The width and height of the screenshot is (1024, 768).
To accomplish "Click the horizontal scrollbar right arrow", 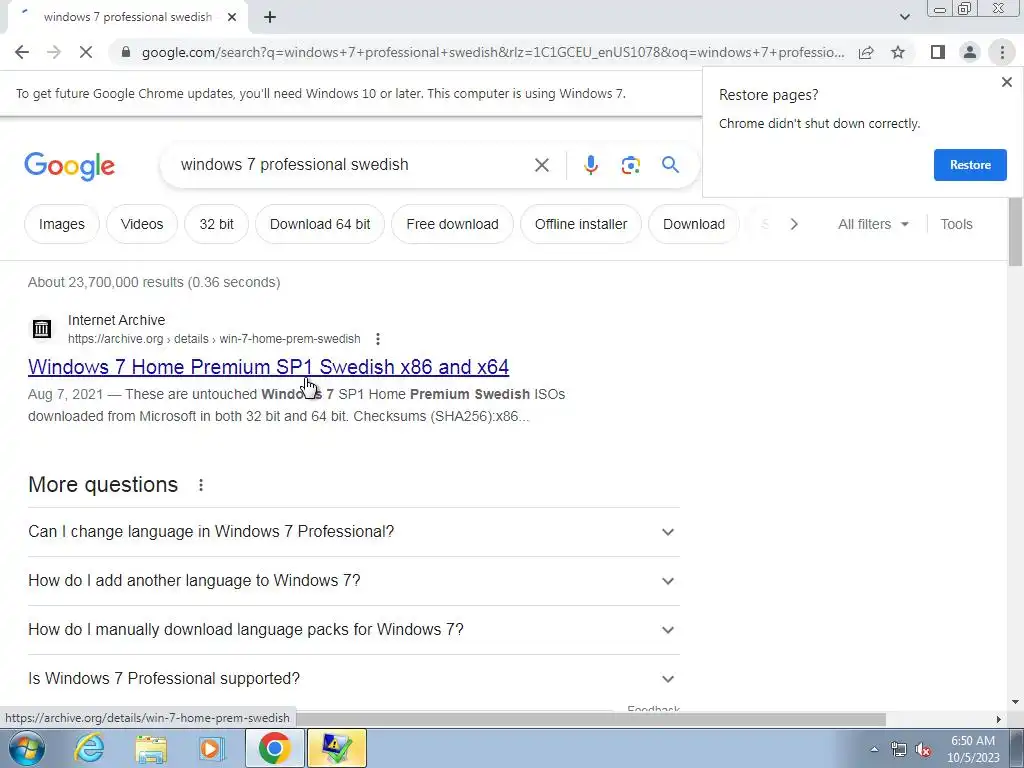I will (999, 719).
